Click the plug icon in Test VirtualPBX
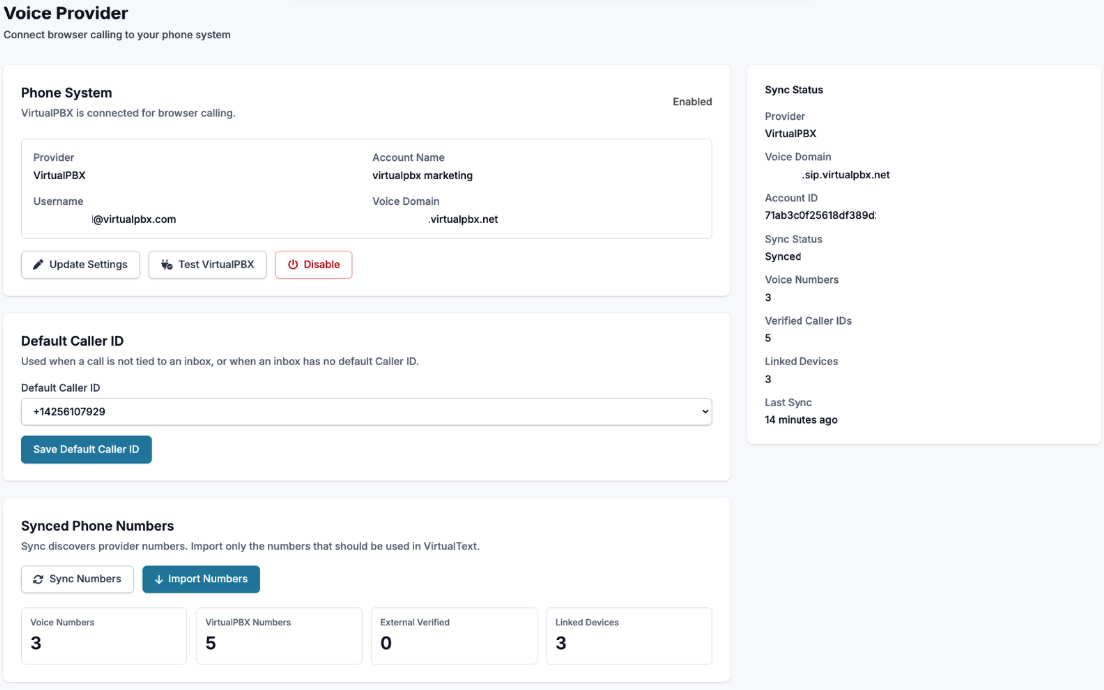The height and width of the screenshot is (690, 1104). (166, 265)
